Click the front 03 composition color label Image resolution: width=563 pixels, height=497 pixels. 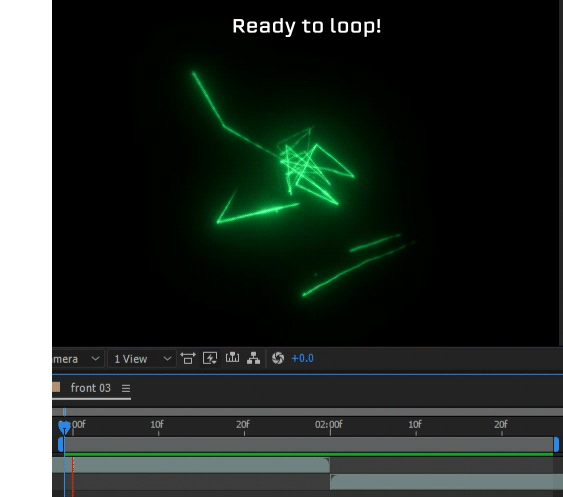tap(56, 387)
